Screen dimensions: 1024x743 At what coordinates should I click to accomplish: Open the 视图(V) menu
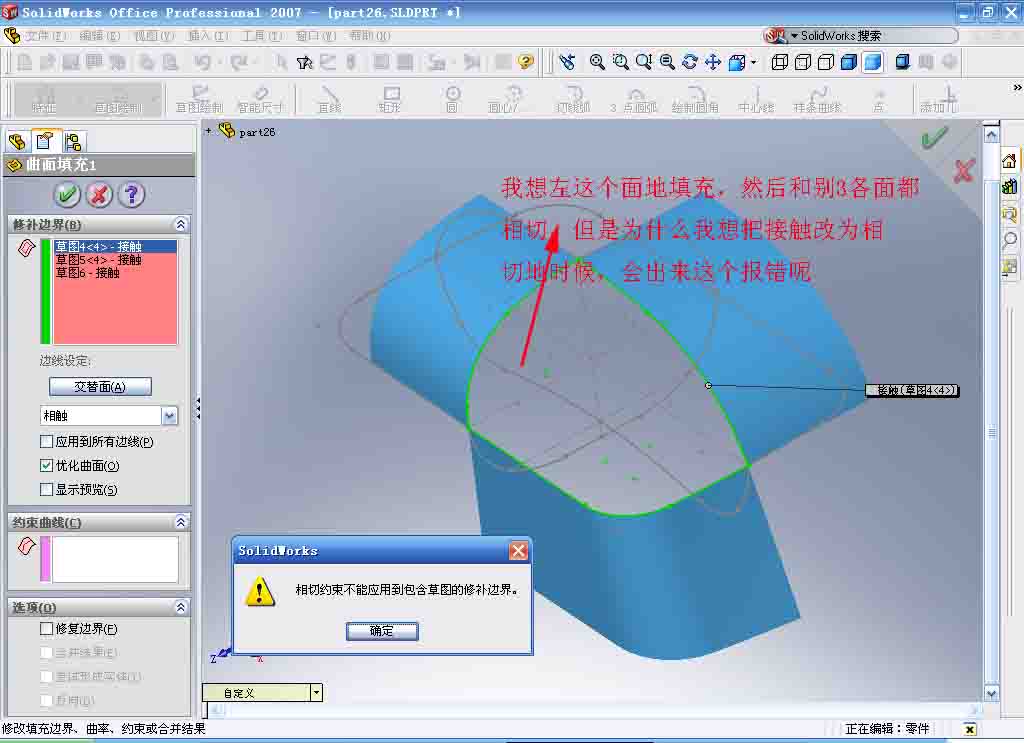coord(154,36)
